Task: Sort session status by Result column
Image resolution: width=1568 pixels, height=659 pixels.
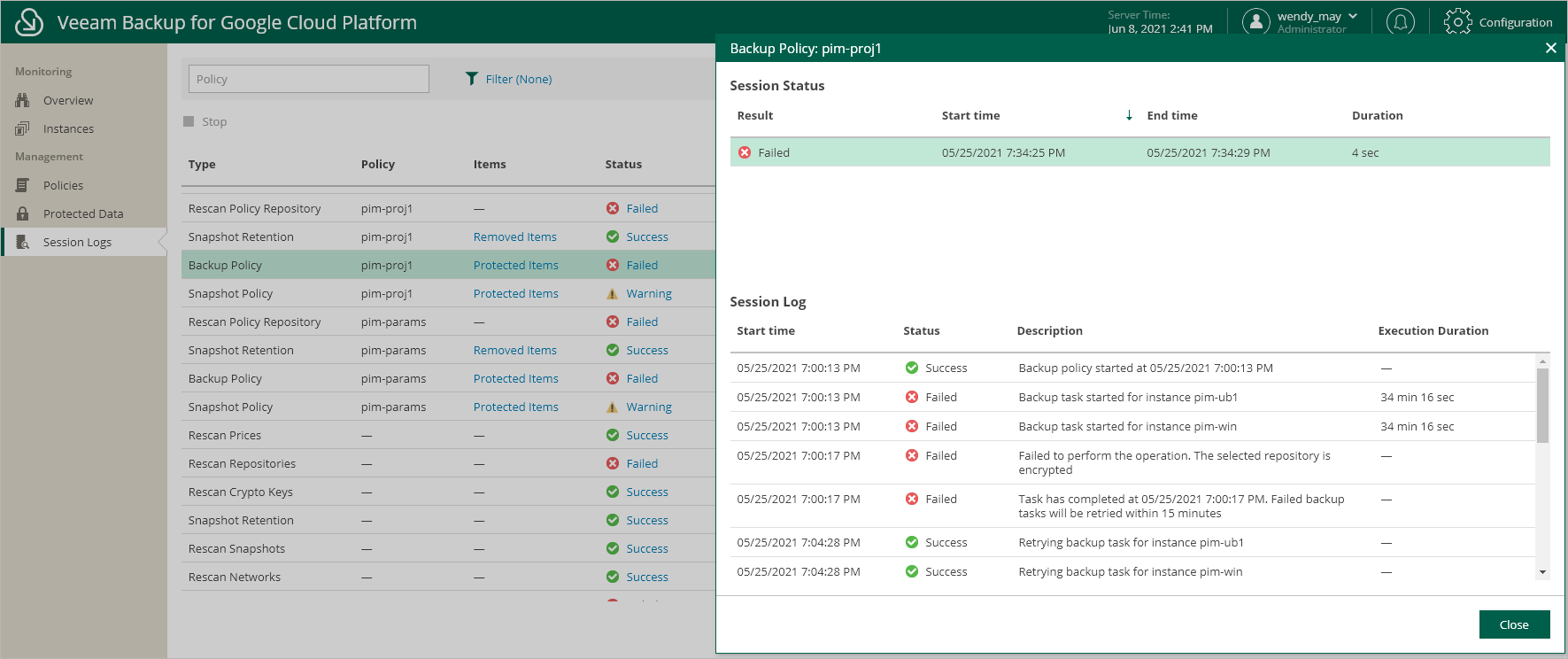Action: tap(754, 115)
